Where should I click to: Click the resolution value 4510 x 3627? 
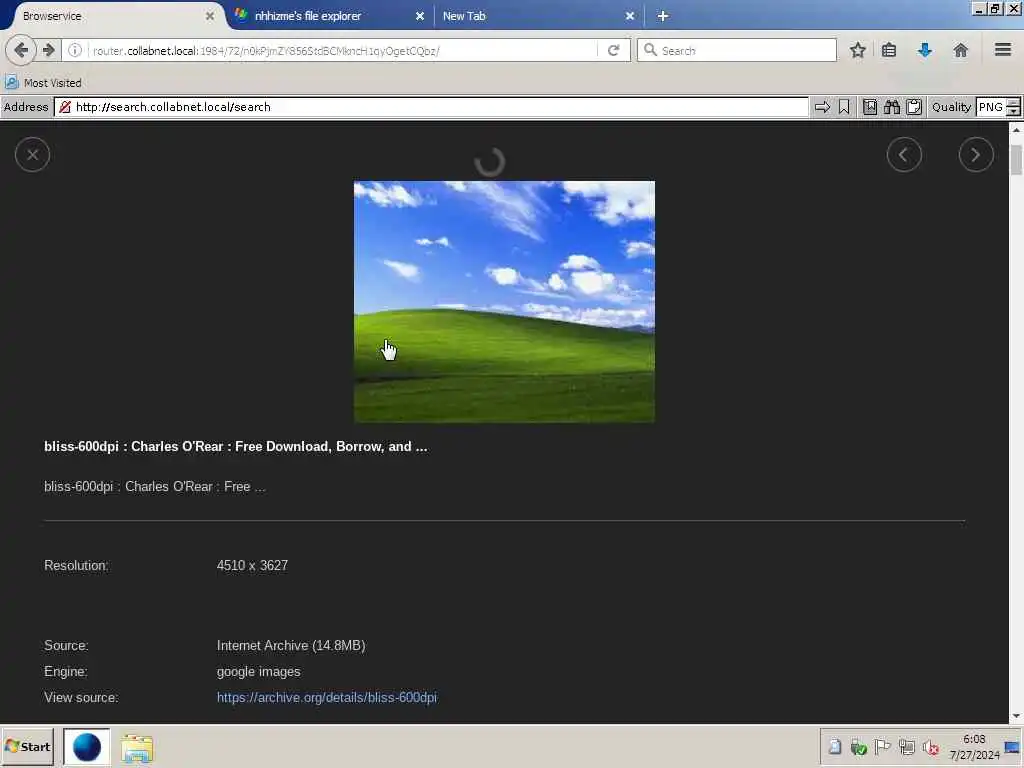(252, 566)
